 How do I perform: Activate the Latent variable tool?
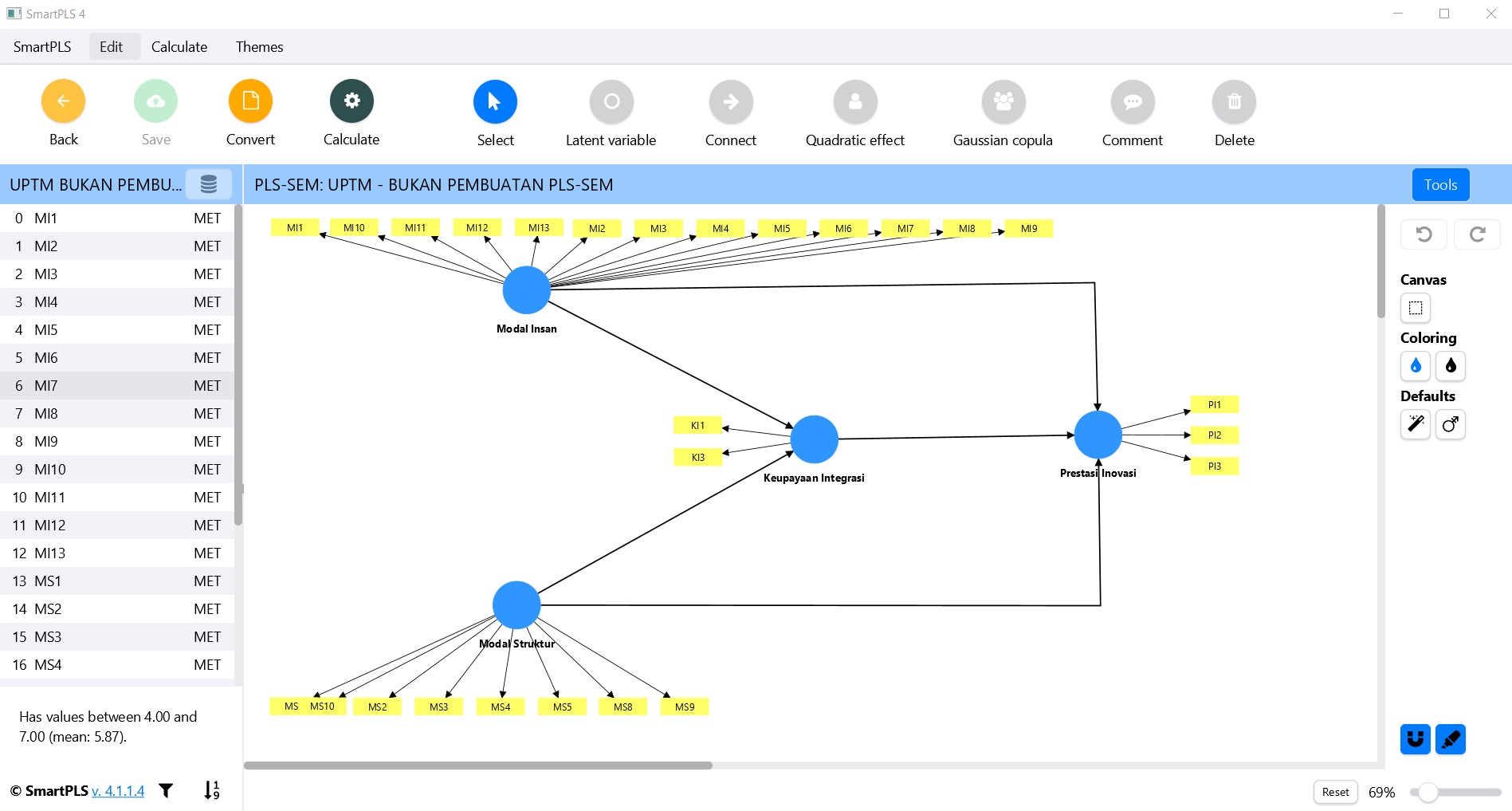pyautogui.click(x=611, y=102)
